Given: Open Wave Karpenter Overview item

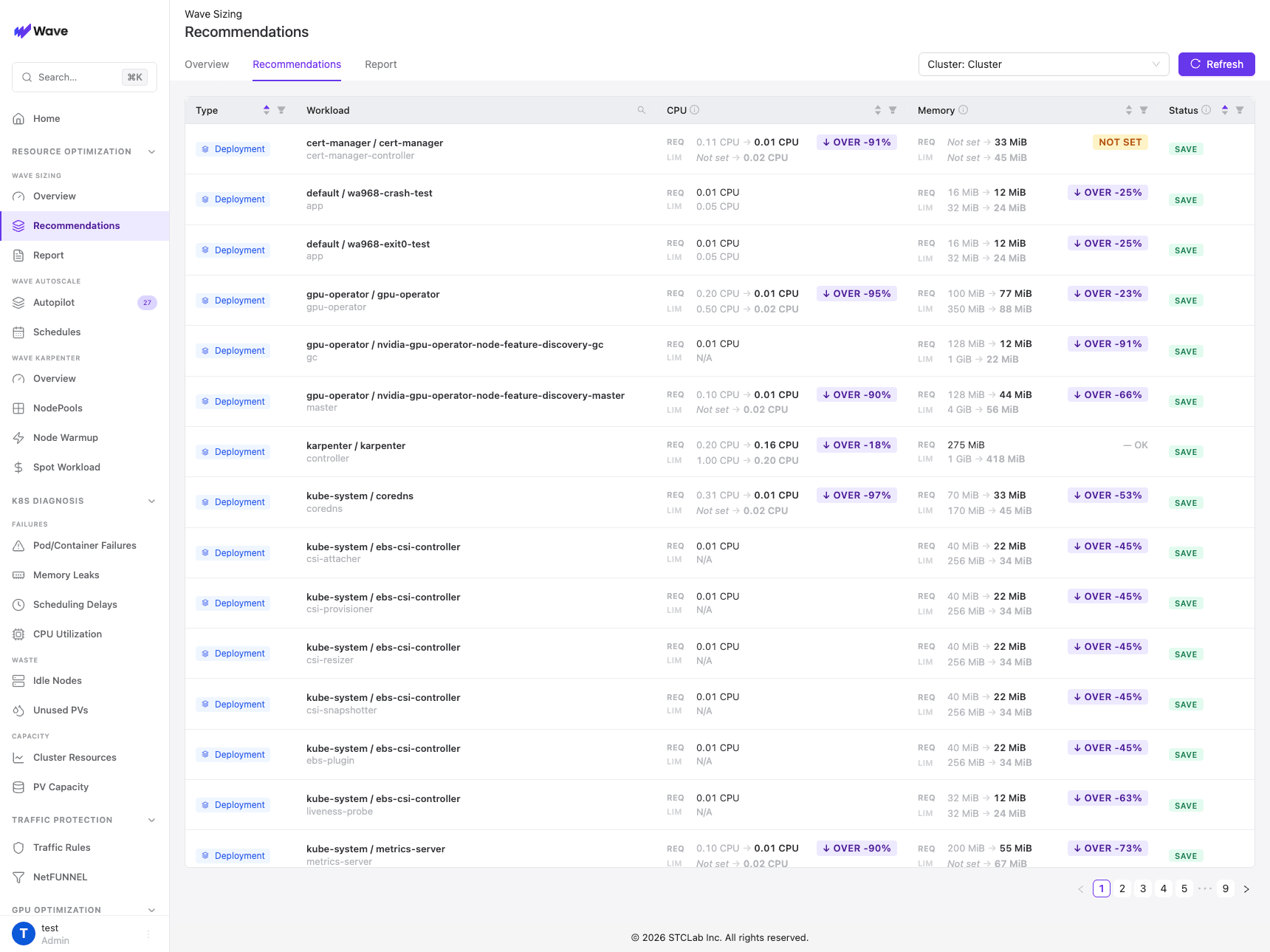Looking at the screenshot, I should point(84,378).
